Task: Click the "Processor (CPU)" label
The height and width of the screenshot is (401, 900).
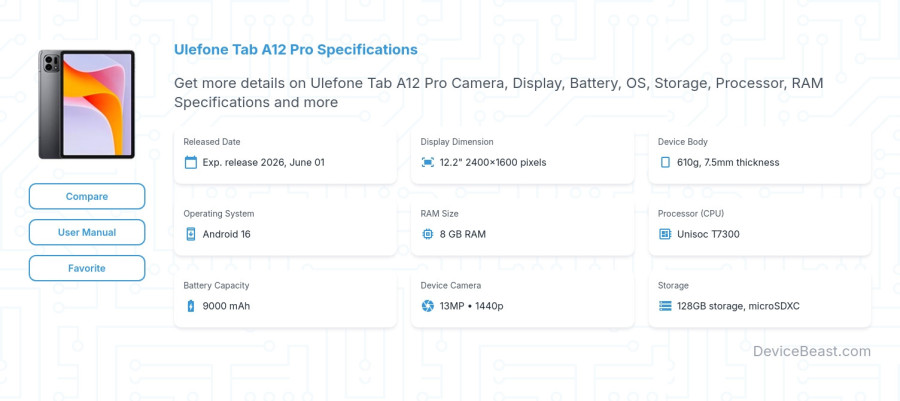Action: coord(690,213)
